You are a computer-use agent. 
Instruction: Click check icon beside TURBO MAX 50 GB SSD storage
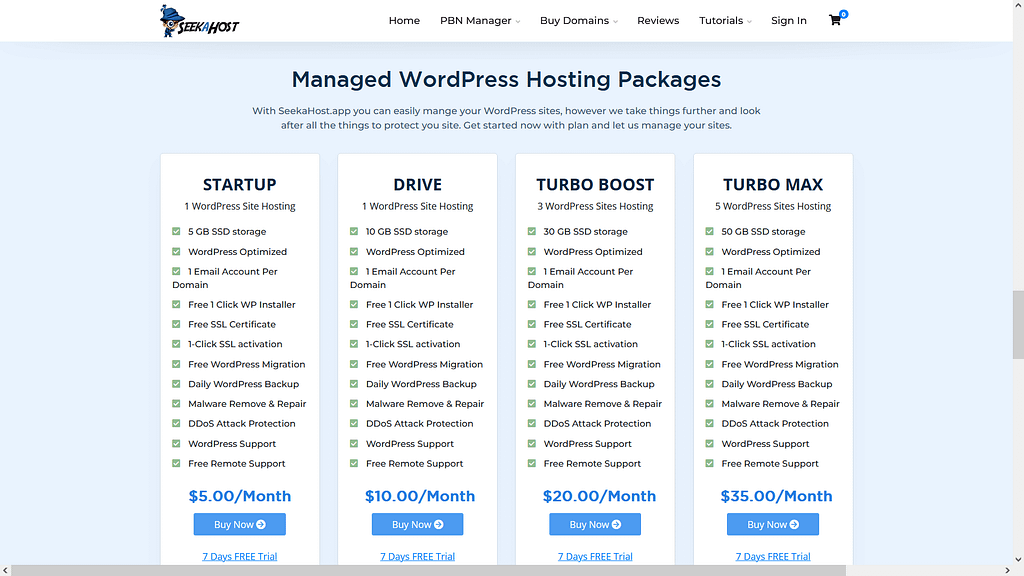coord(709,231)
